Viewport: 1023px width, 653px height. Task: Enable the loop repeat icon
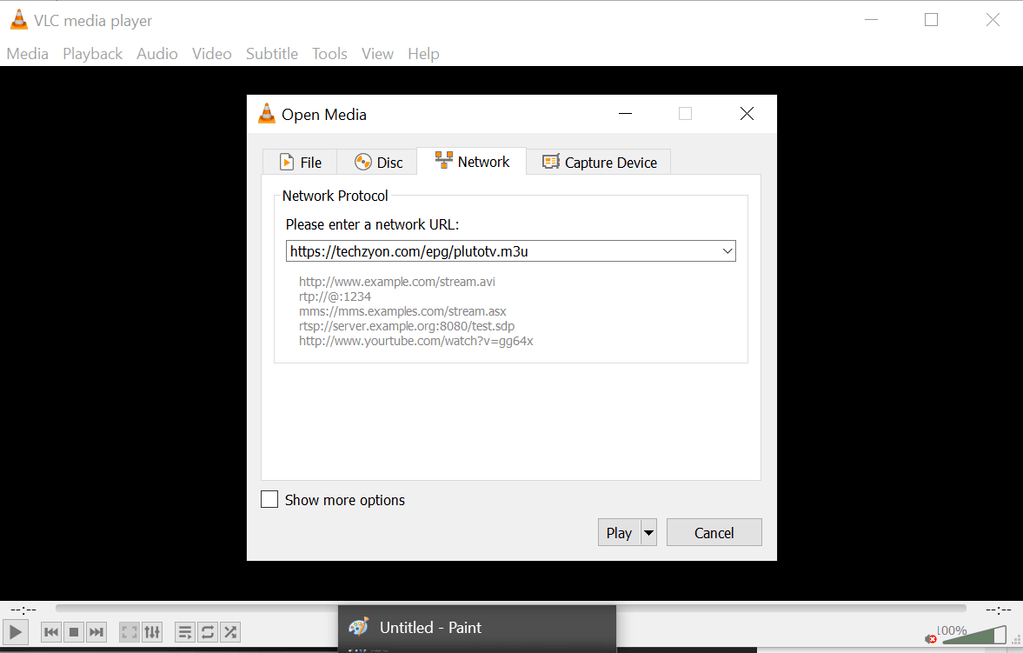coord(207,631)
